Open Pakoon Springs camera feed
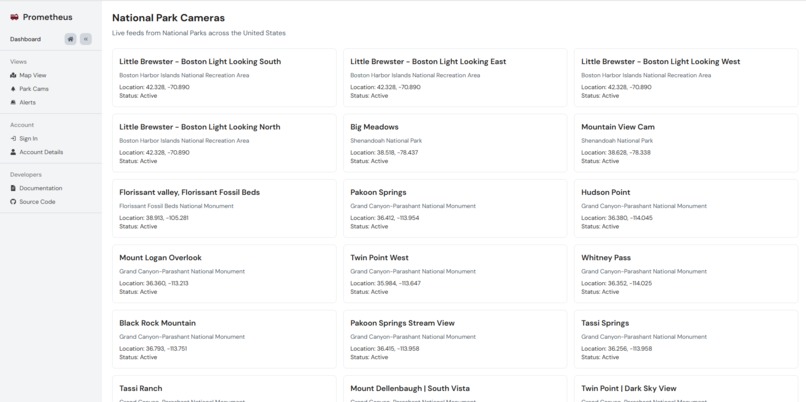The height and width of the screenshot is (402, 806). [455, 208]
